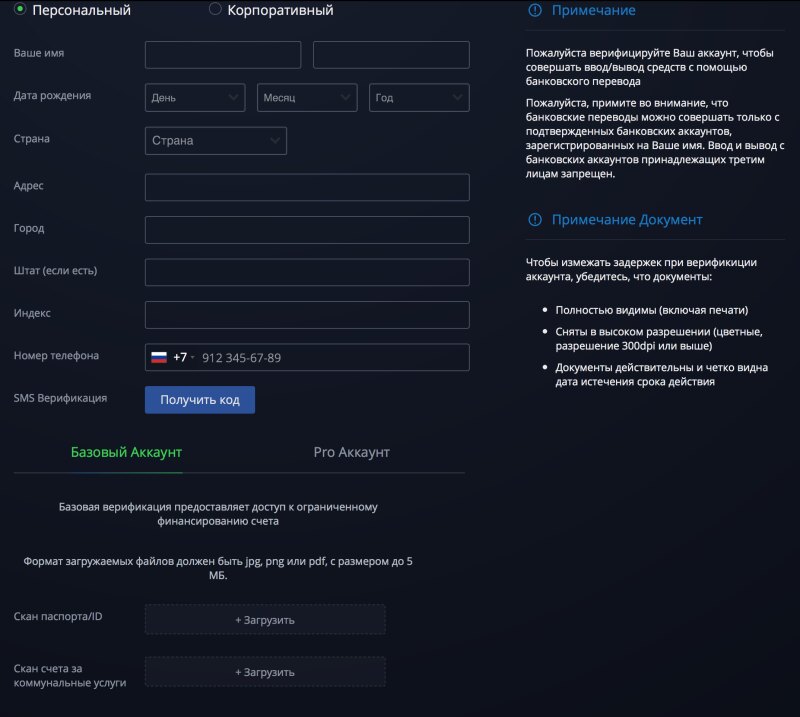The height and width of the screenshot is (717, 800).
Task: Select the Корпоративный radio button
Action: coord(215,9)
